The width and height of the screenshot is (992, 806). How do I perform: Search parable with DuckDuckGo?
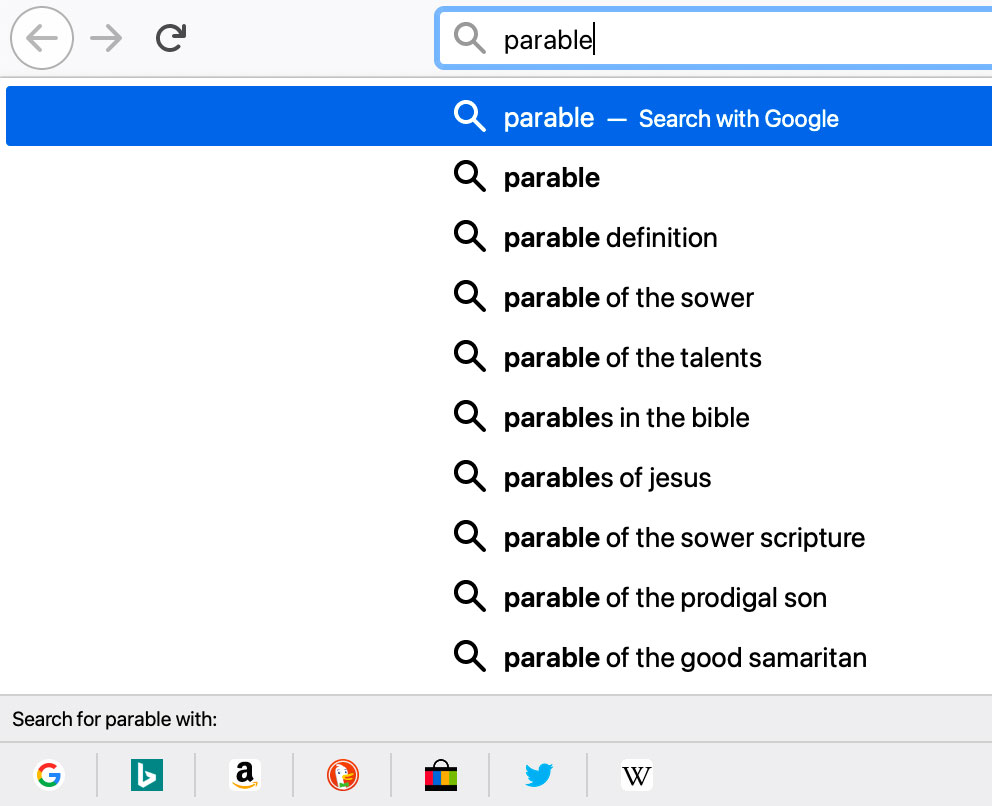(x=342, y=775)
